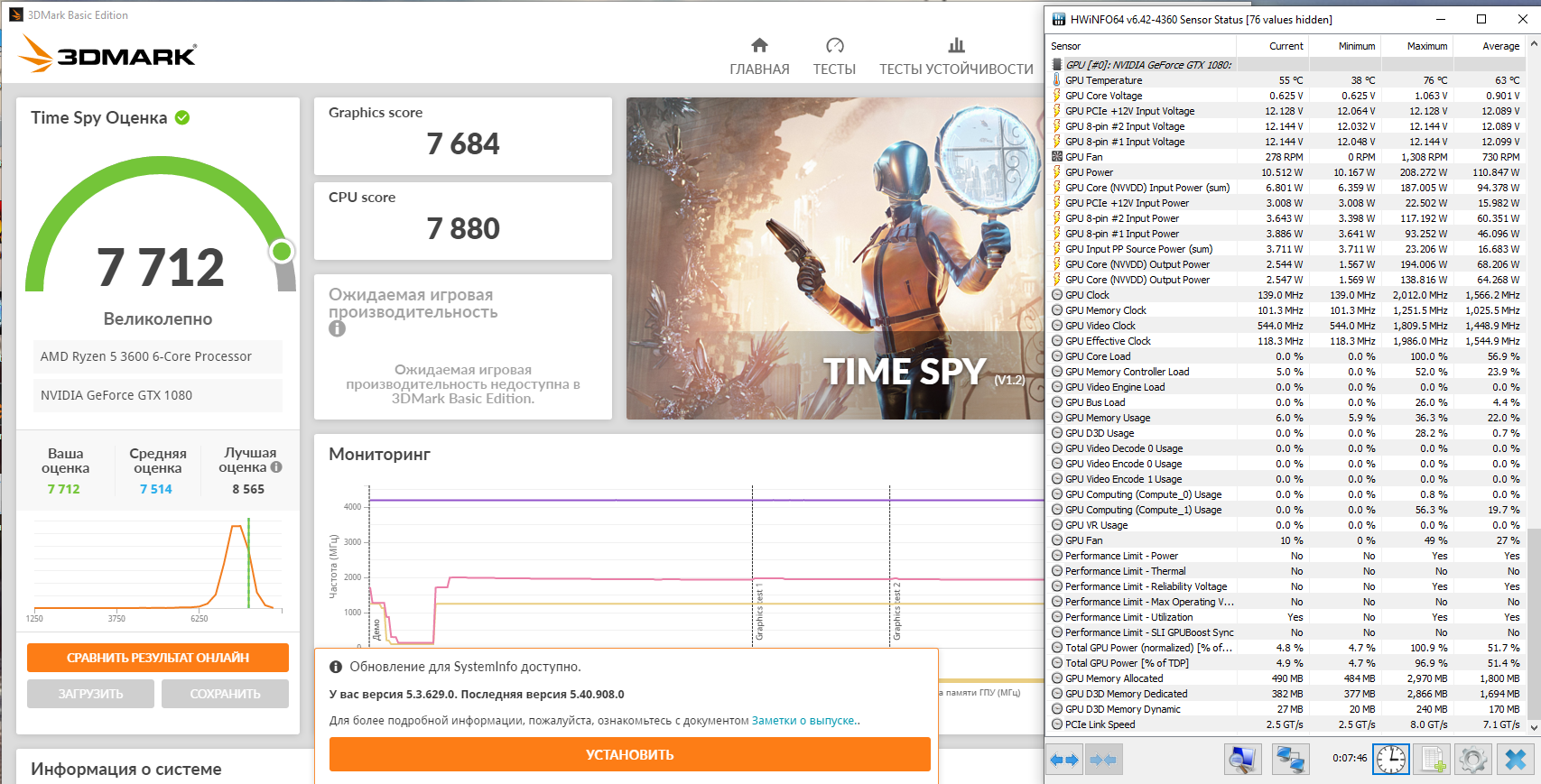The width and height of the screenshot is (1541, 784).
Task: Open HWiNFO sensor settings gear
Action: tap(1473, 760)
